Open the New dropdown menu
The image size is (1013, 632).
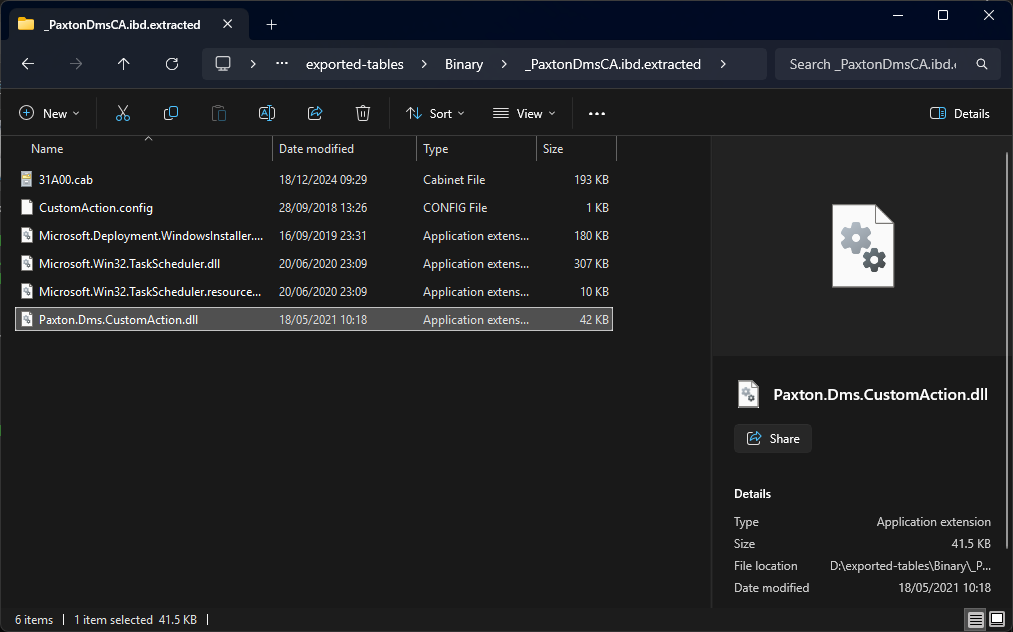tap(49, 114)
